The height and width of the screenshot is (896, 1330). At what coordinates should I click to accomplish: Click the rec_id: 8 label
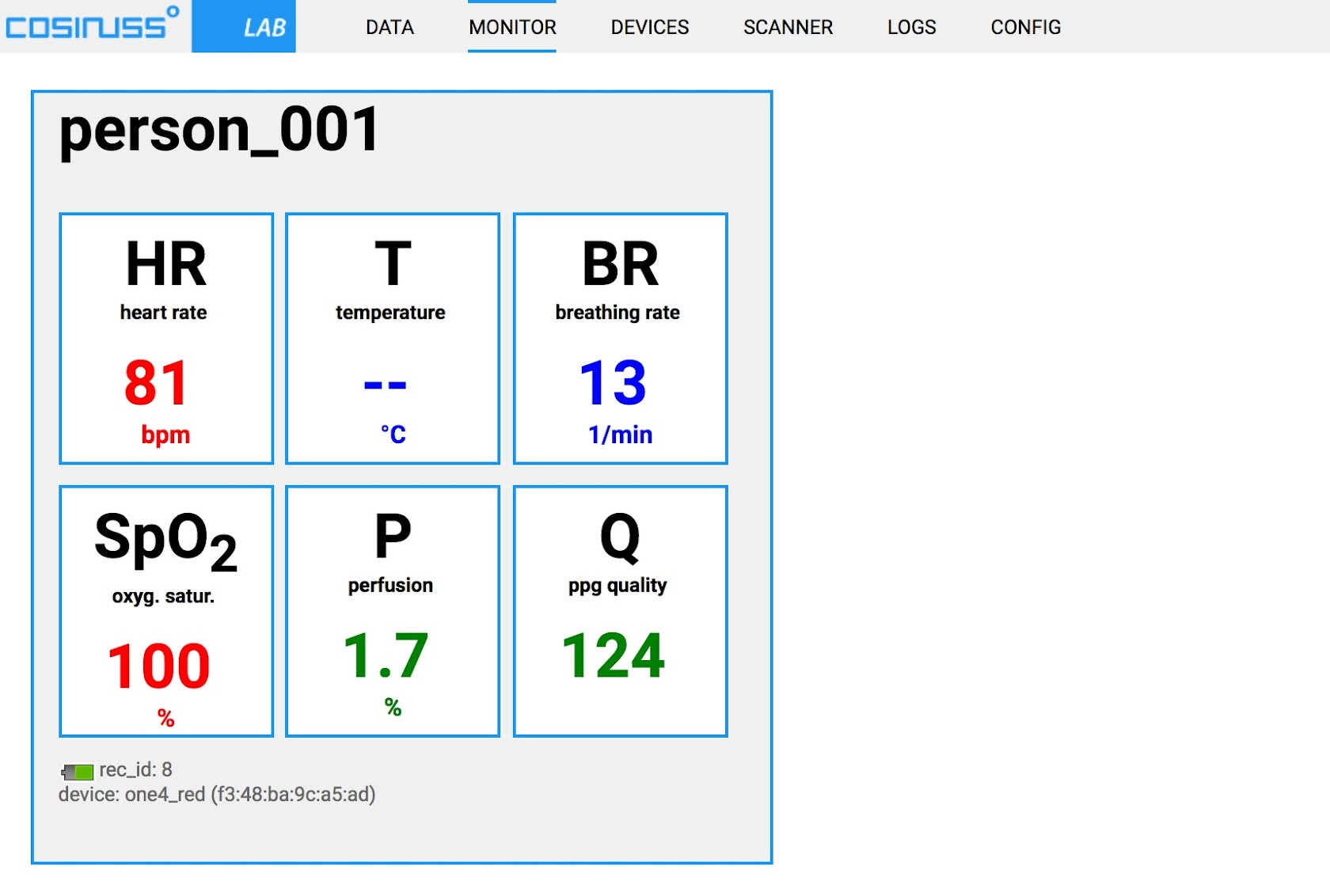(x=135, y=769)
